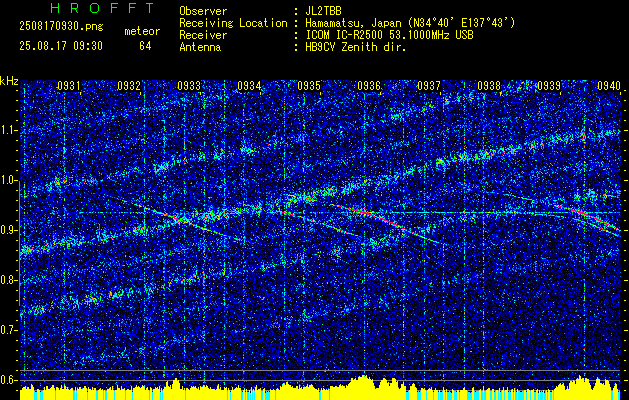Click the 0935 time marker
Screen dimensions: 629x400
(309, 85)
